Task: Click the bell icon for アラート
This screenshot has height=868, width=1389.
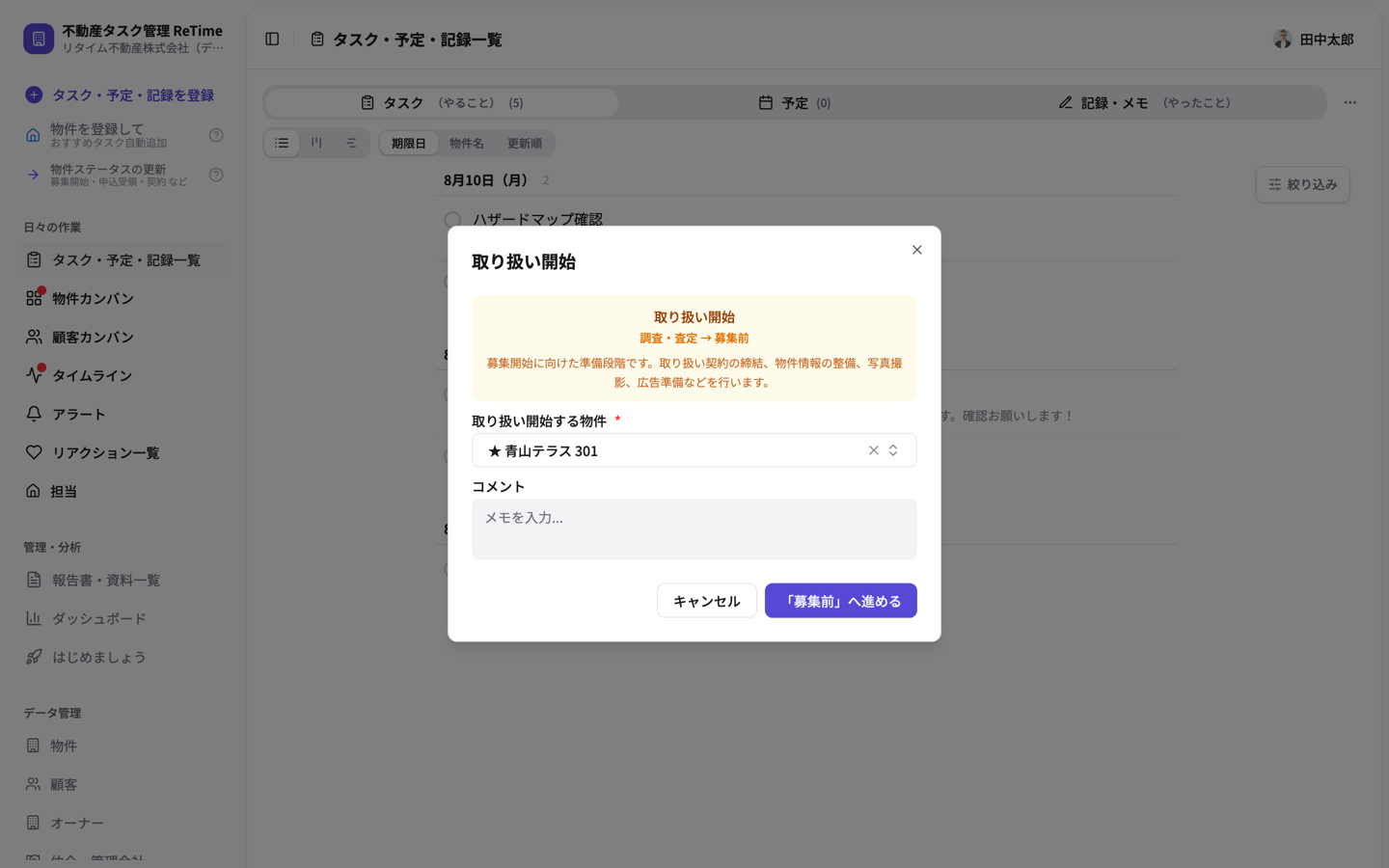Action: pyautogui.click(x=34, y=414)
